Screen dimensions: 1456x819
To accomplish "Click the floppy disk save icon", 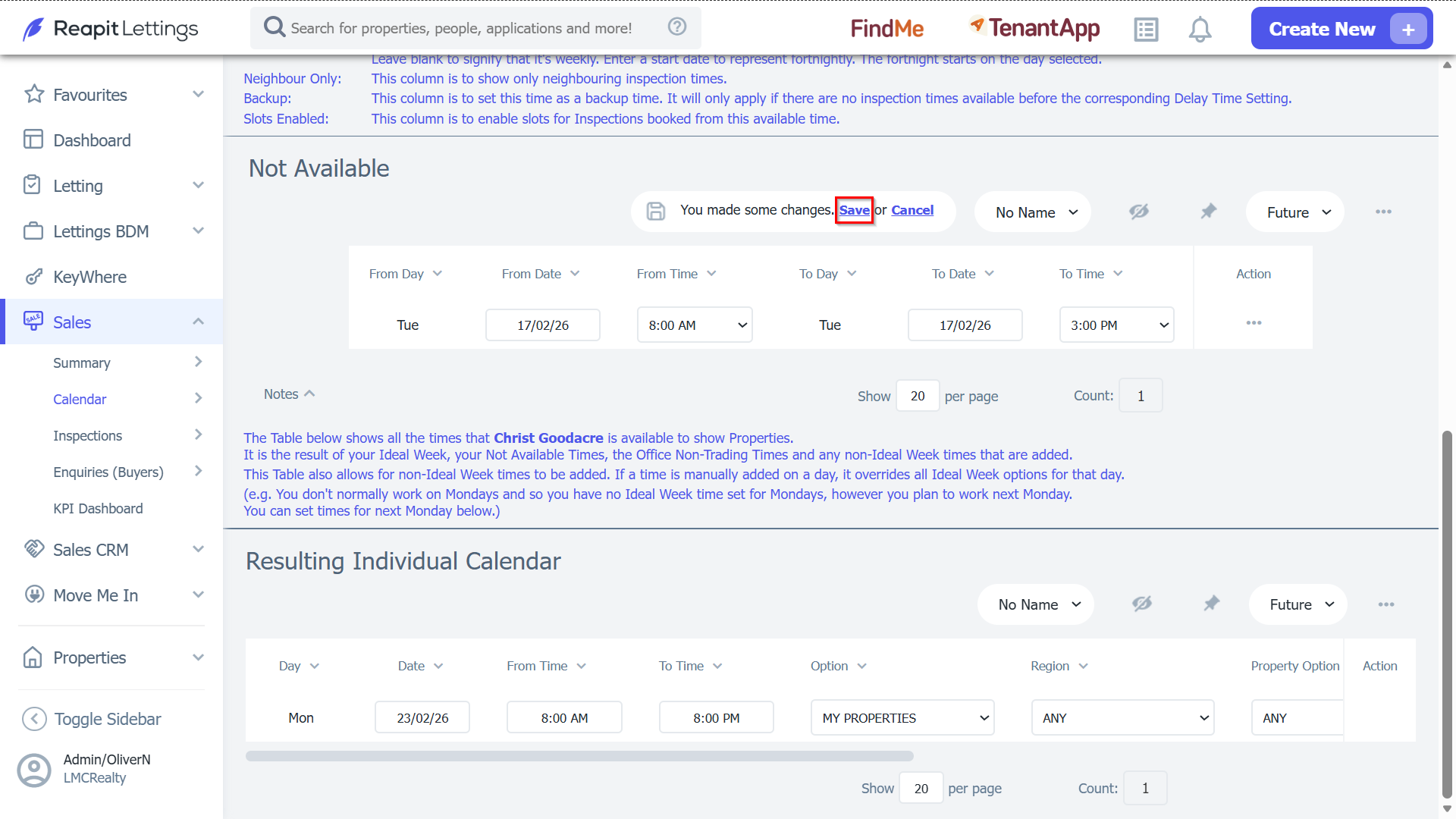I will pyautogui.click(x=656, y=211).
